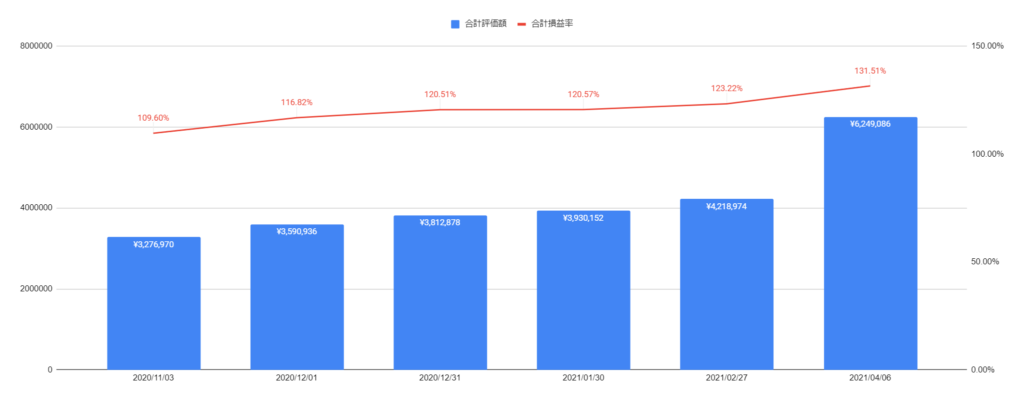This screenshot has height=402, width=1024.
Task: Click the ¥3,930,152 bar value label
Action: coord(583,218)
